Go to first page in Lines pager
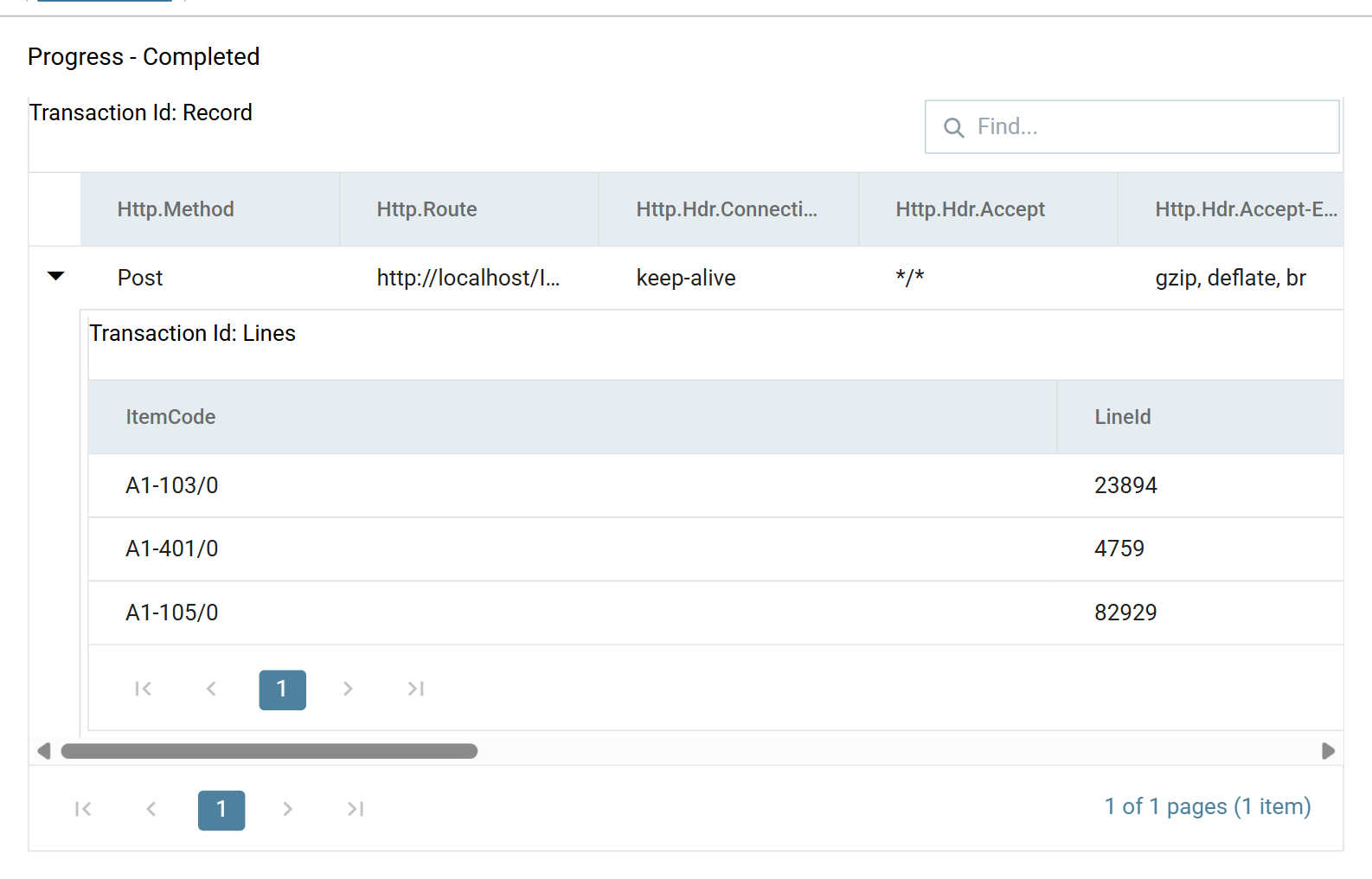This screenshot has width=1372, height=879. [144, 689]
